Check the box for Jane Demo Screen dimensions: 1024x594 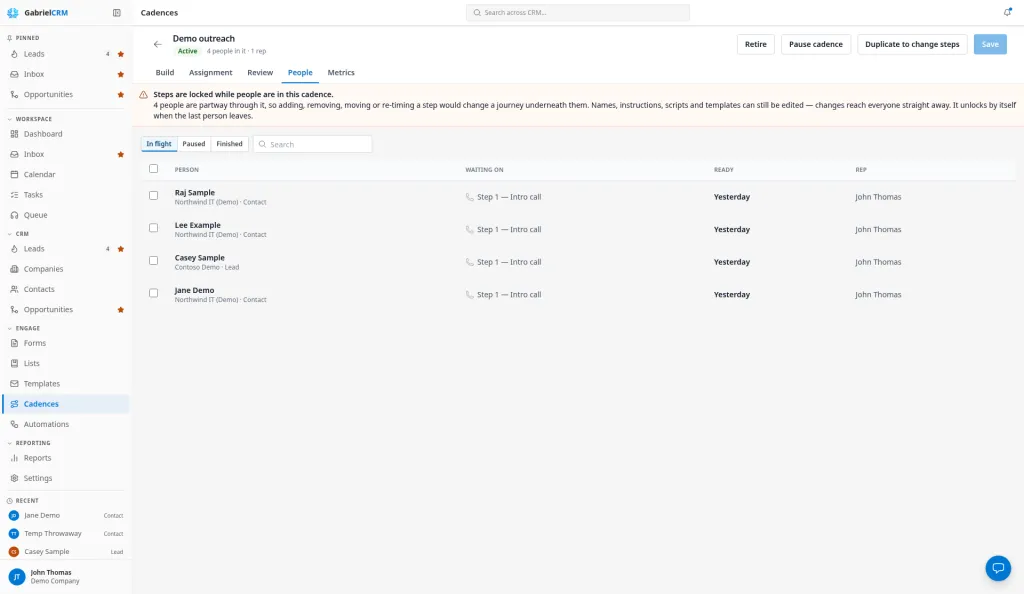tap(153, 293)
